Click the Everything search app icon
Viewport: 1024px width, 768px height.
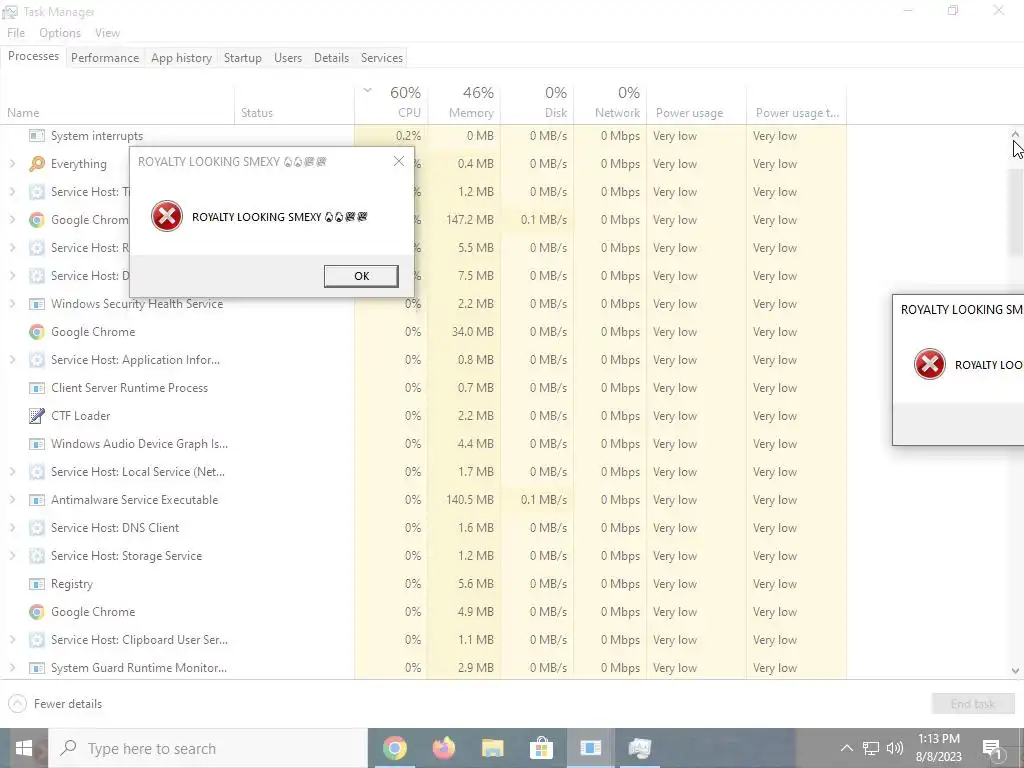[37, 164]
